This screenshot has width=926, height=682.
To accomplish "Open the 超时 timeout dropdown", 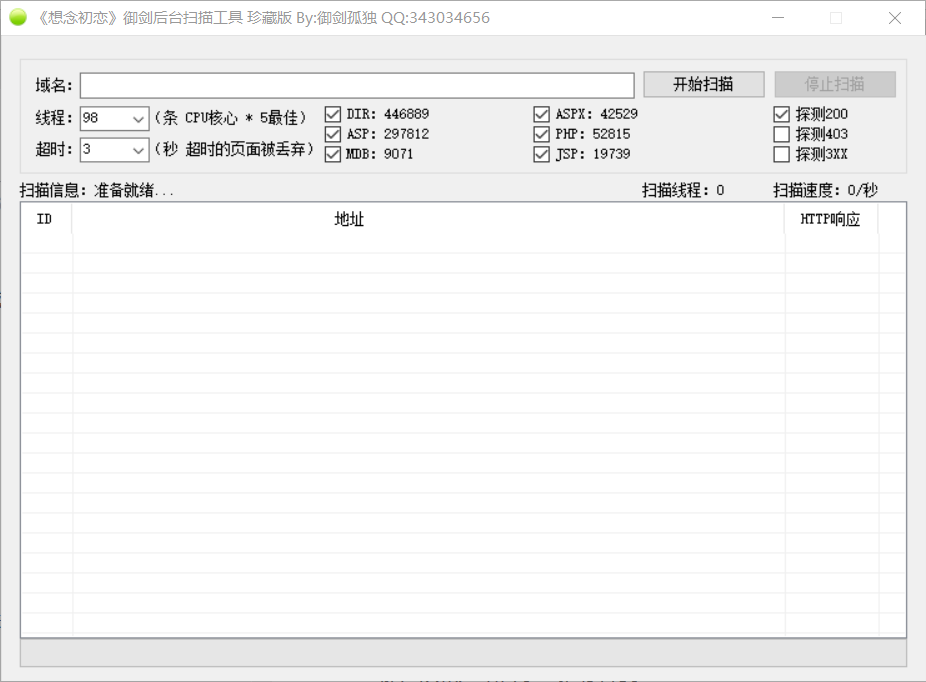I will tap(138, 149).
